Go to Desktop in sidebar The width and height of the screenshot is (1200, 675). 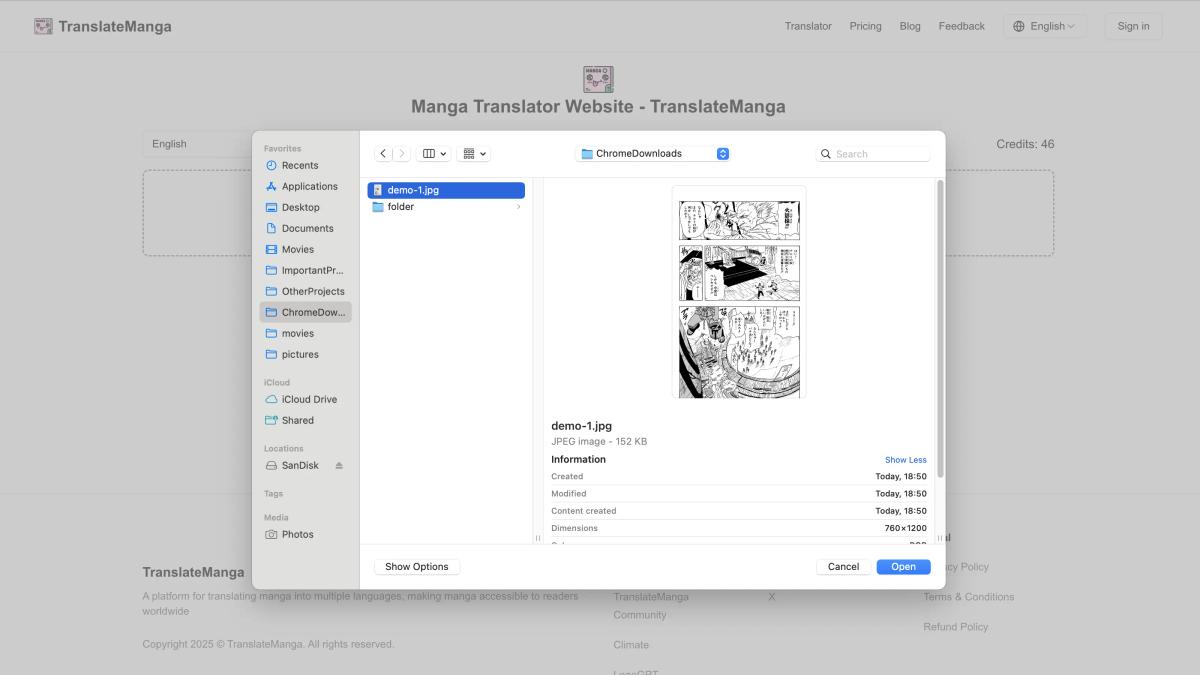click(x=300, y=208)
